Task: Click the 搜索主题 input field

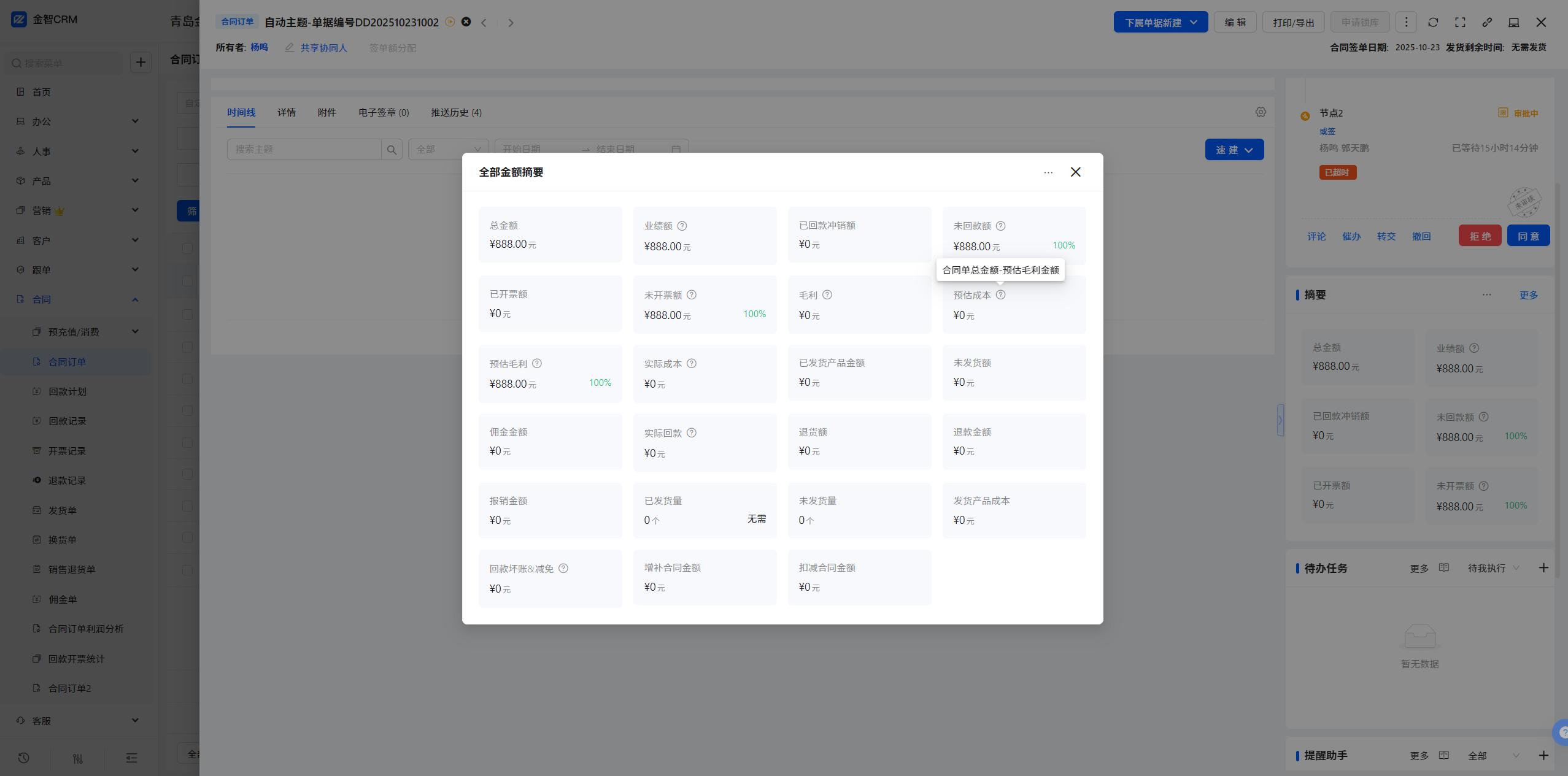Action: point(304,150)
